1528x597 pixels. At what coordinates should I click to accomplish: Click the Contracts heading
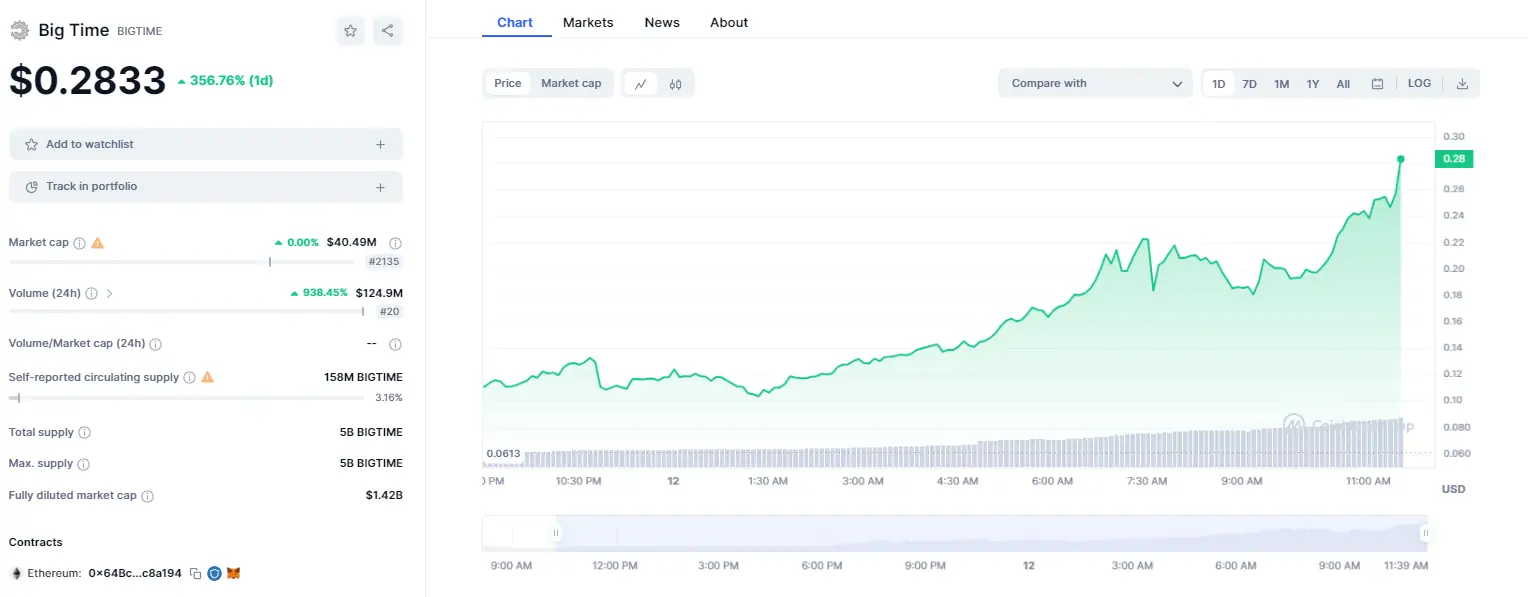pos(35,542)
